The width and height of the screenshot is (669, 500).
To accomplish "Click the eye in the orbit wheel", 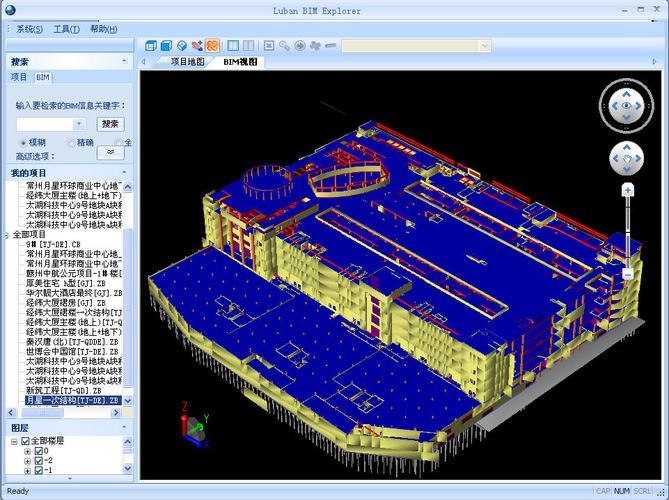I will pos(626,106).
